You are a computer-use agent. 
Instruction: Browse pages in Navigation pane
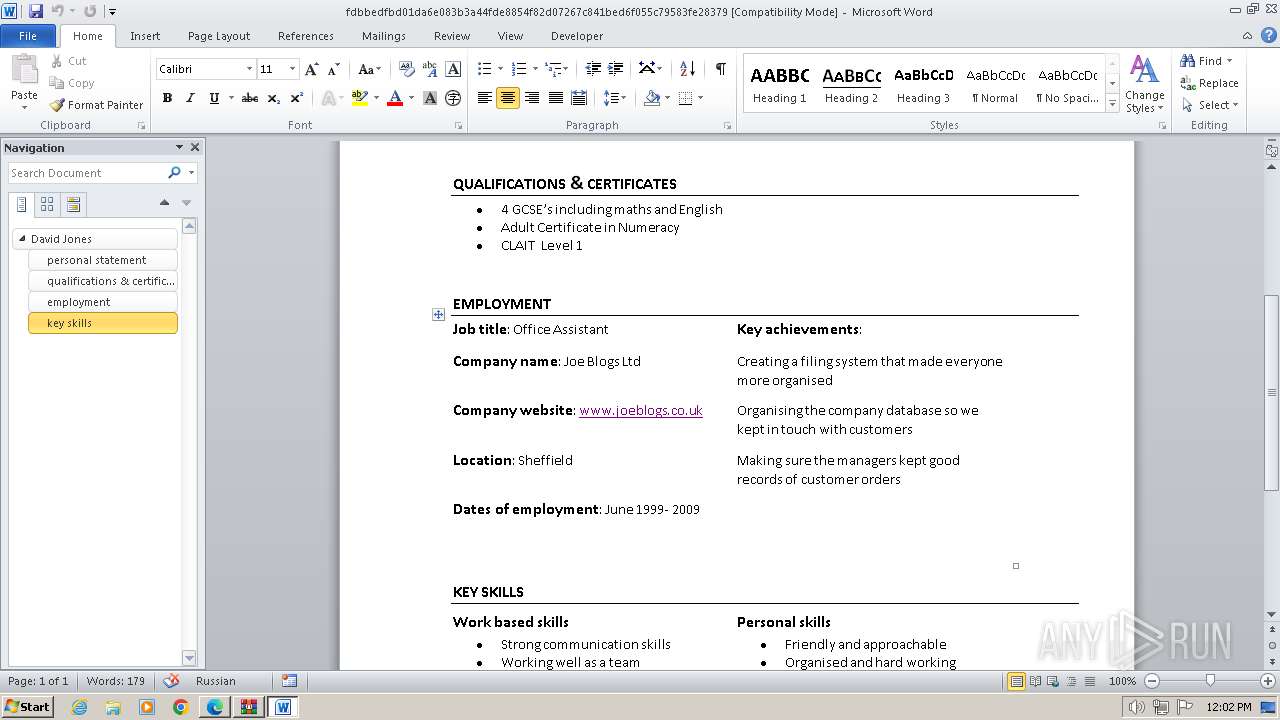47,205
